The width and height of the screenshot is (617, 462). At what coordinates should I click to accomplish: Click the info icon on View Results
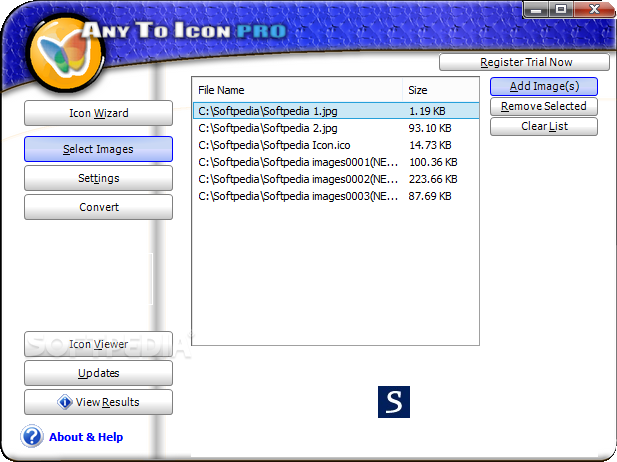click(65, 402)
